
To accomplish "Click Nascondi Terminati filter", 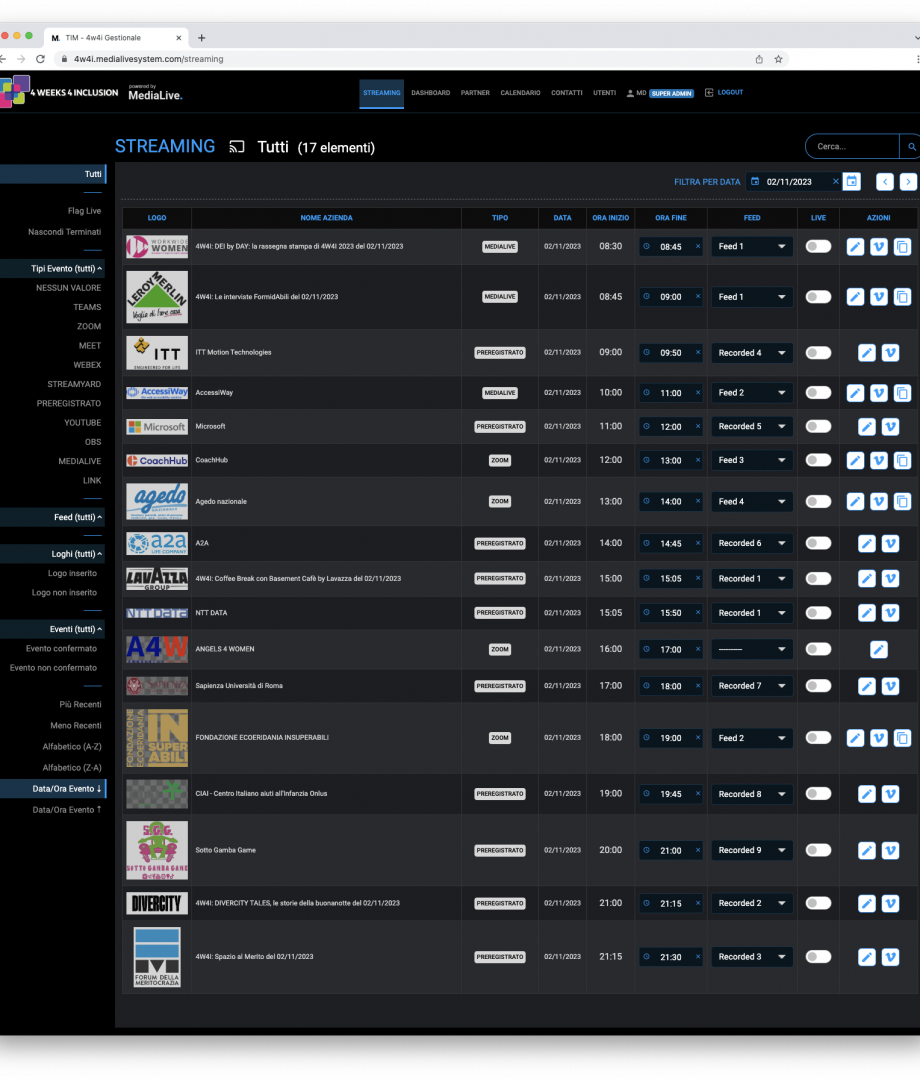I will [64, 232].
